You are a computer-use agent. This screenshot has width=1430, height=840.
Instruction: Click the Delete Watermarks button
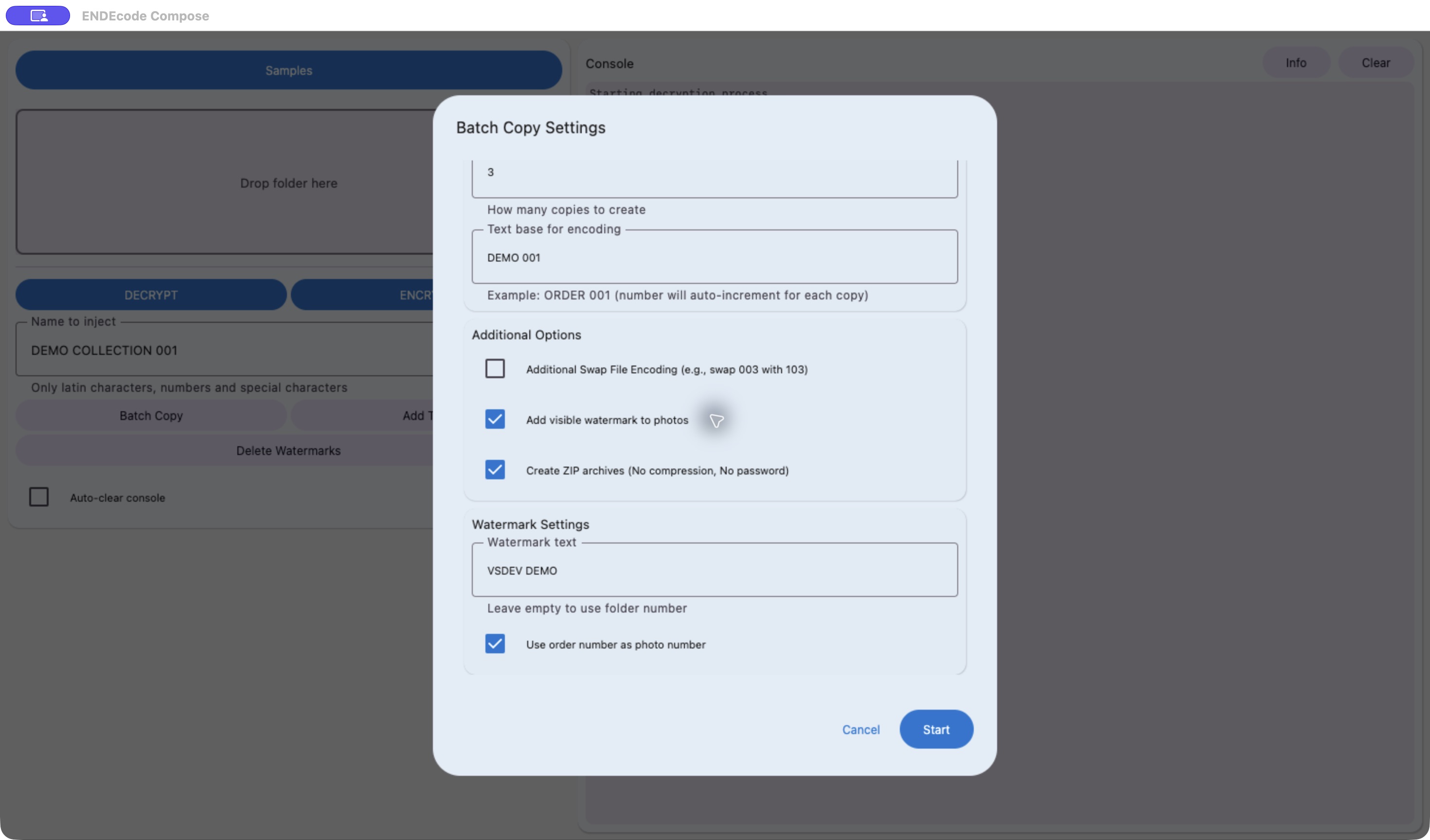coord(225,451)
